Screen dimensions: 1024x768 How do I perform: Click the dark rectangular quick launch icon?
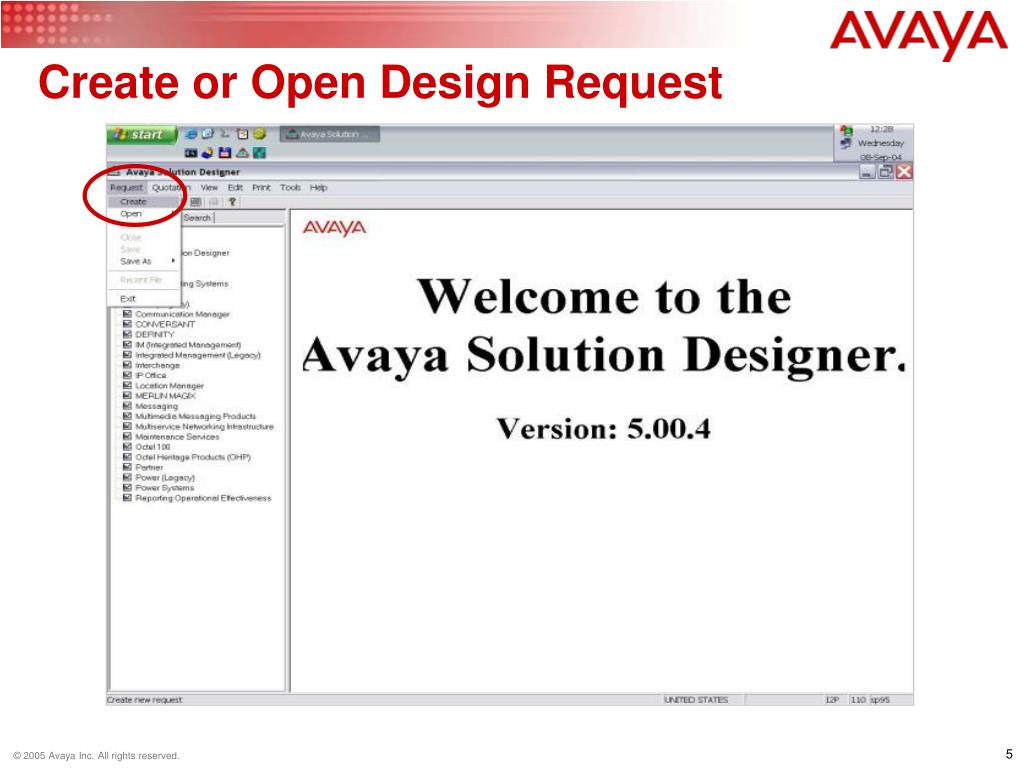[x=191, y=153]
